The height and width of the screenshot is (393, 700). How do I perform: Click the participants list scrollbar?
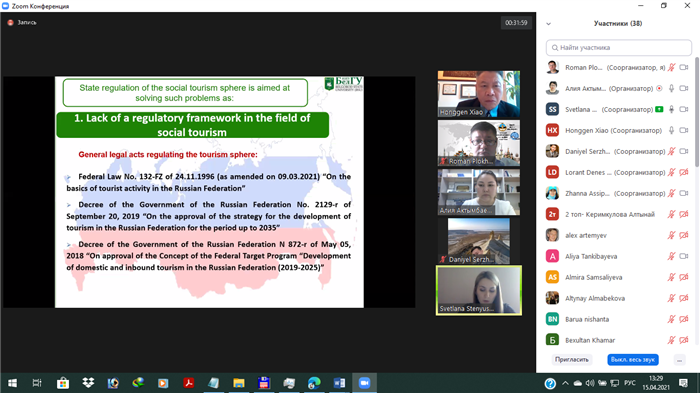coord(696,112)
